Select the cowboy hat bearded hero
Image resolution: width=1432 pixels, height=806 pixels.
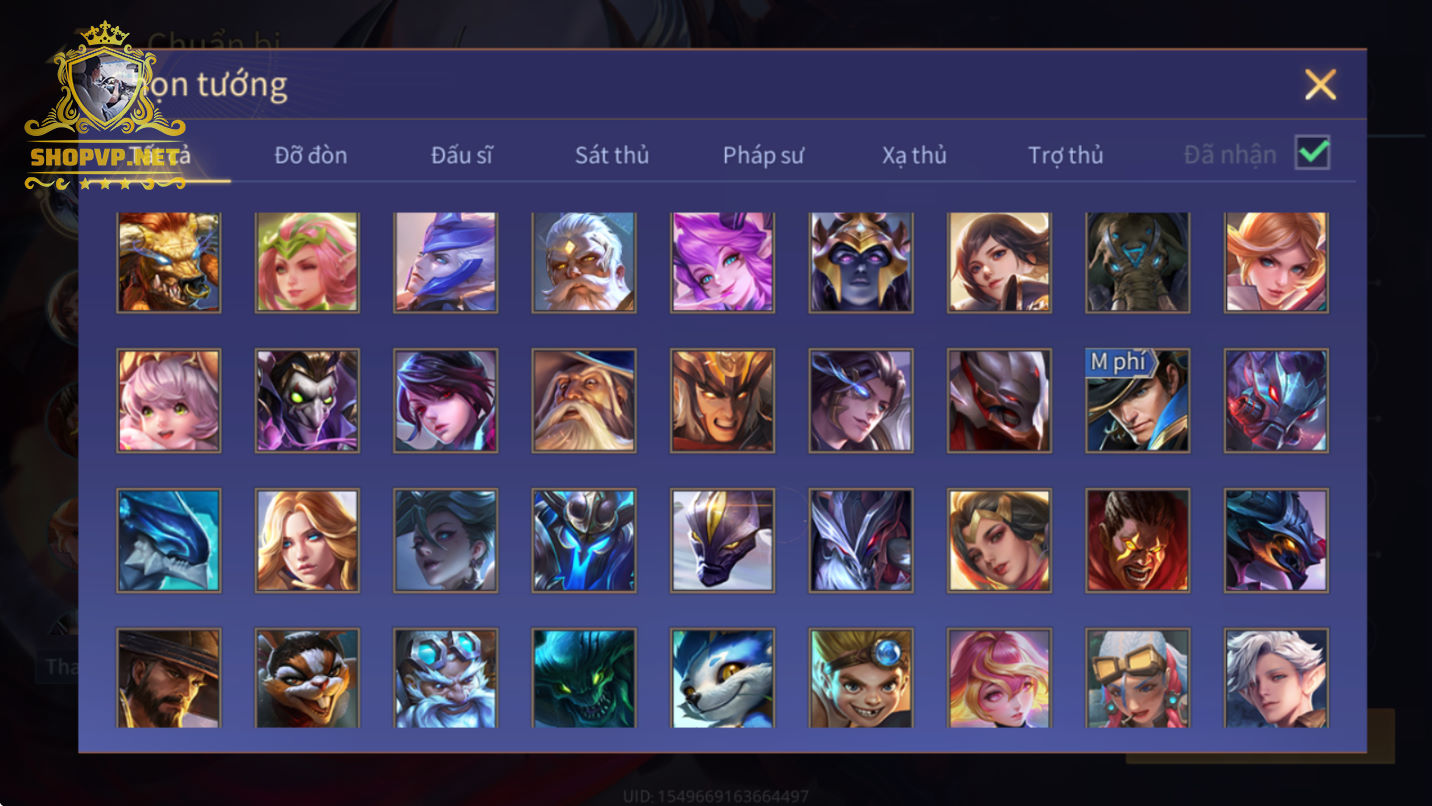(x=168, y=678)
